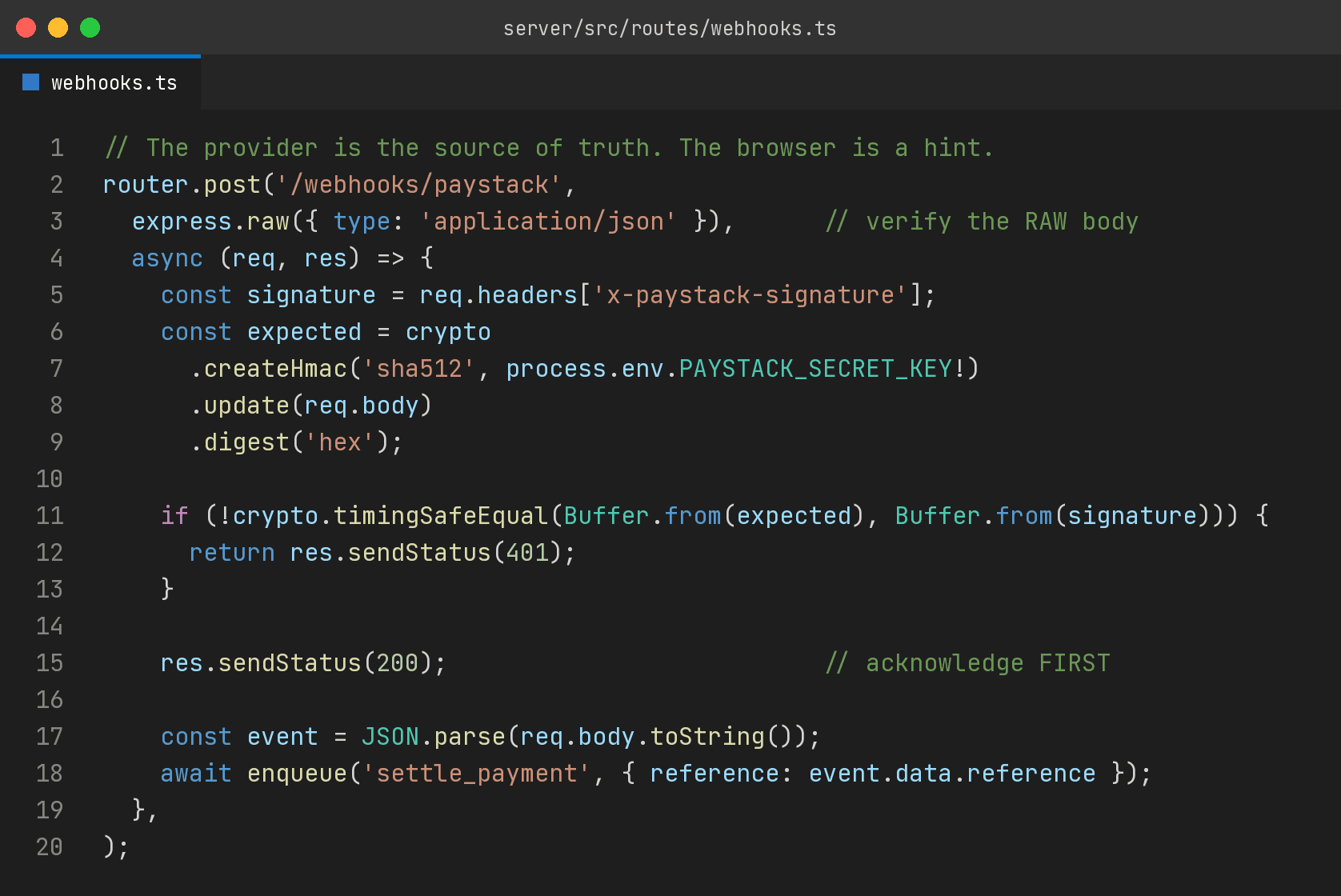Click 'PAYSTACK_SECRET_KEY' environment variable
Viewport: 1341px width, 896px height.
pyautogui.click(x=815, y=369)
